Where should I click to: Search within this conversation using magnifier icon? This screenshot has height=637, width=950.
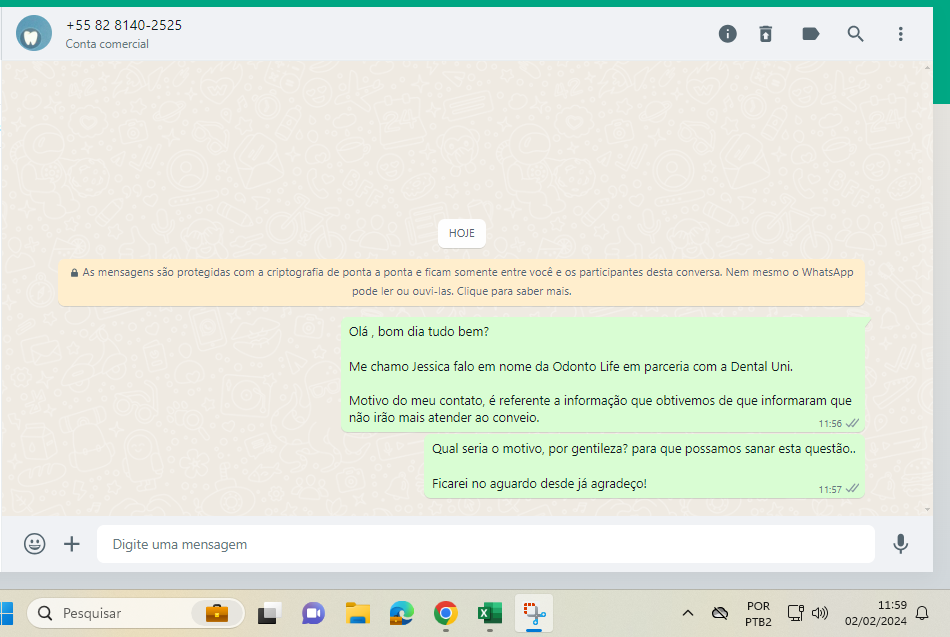click(855, 34)
